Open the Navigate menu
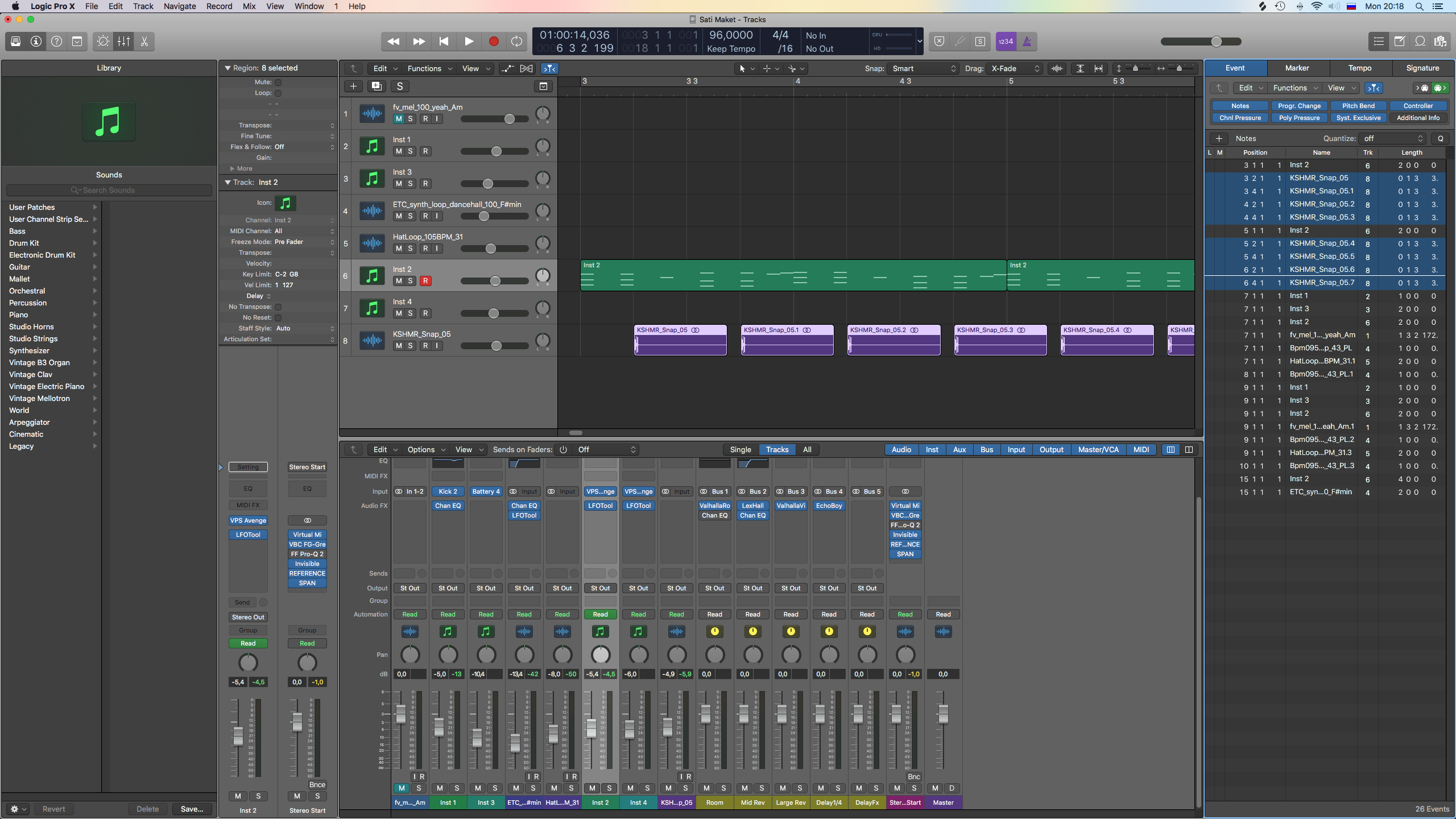 tap(180, 6)
